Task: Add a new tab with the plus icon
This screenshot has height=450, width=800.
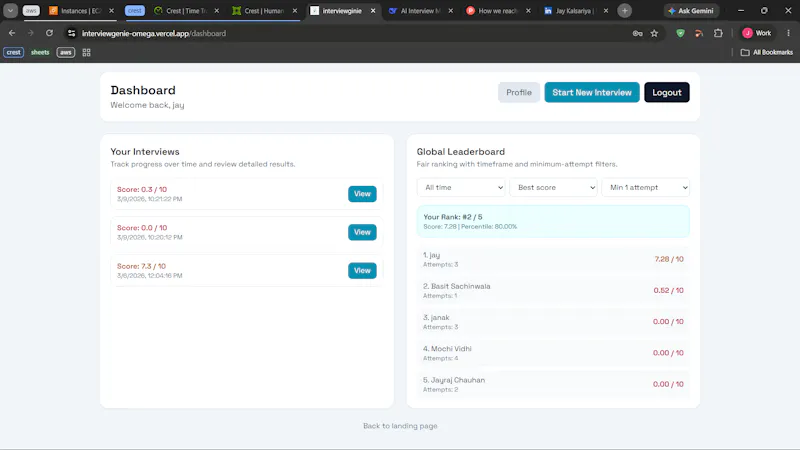Action: point(624,11)
